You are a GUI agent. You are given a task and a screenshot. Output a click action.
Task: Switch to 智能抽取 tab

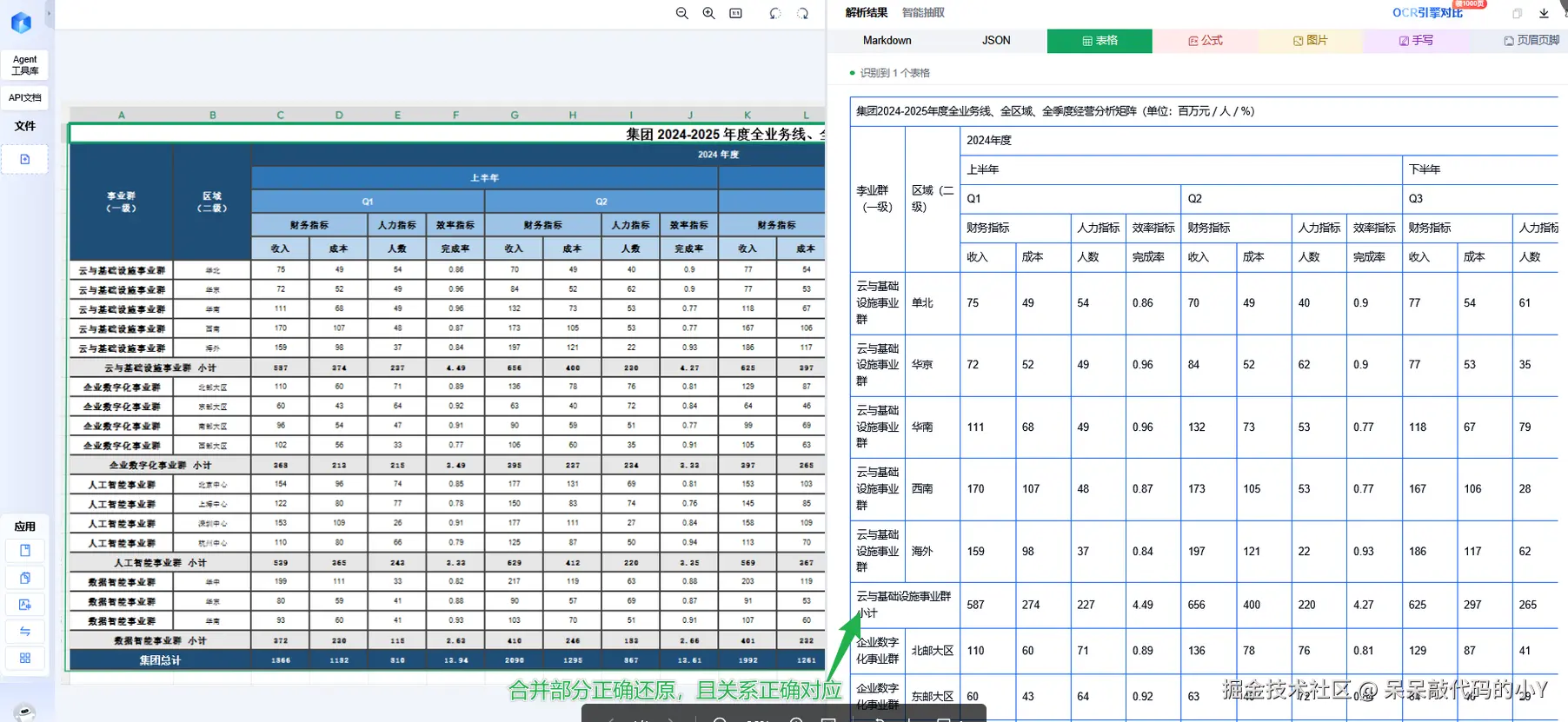(923, 13)
